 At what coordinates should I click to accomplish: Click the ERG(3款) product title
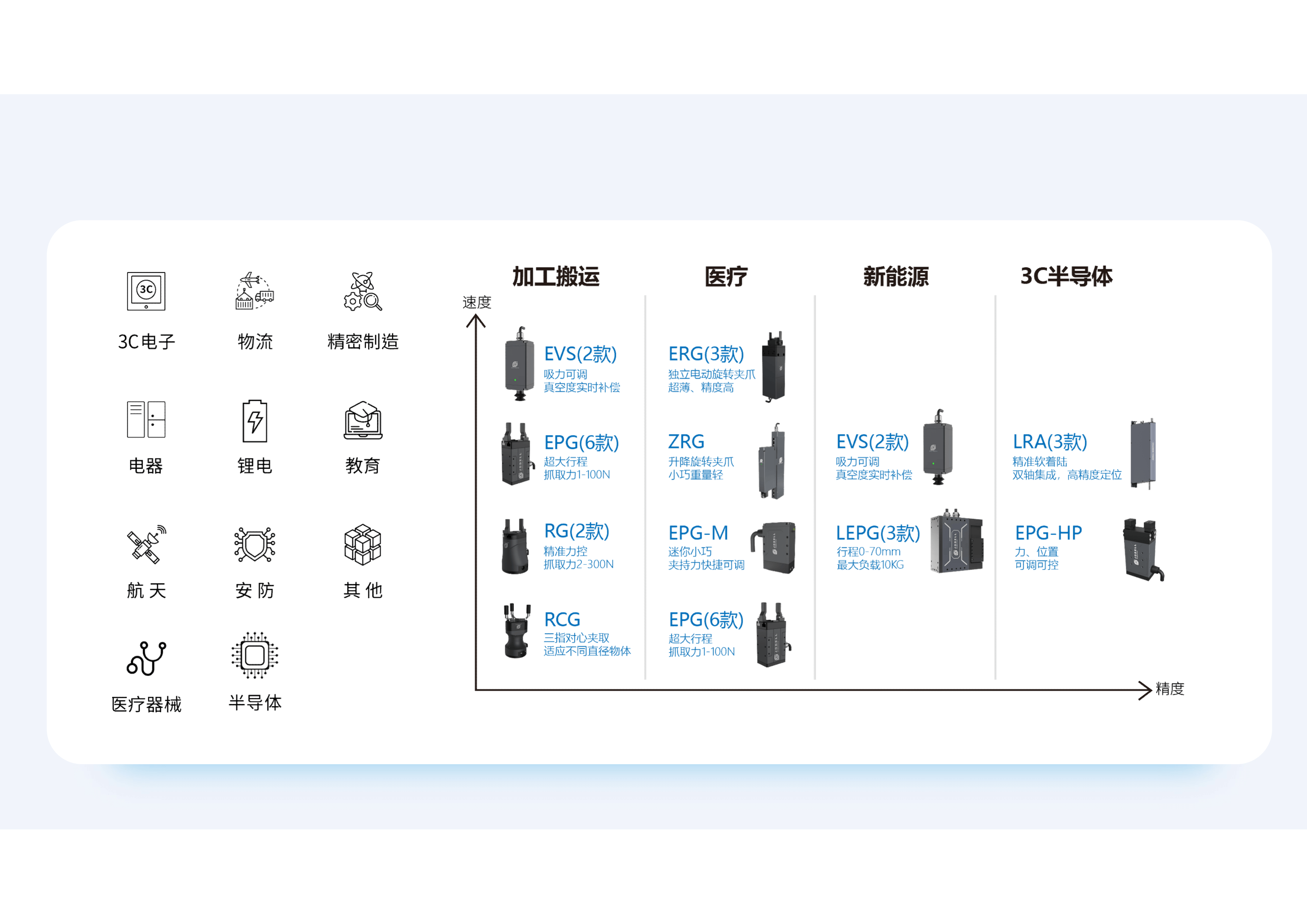tap(706, 355)
